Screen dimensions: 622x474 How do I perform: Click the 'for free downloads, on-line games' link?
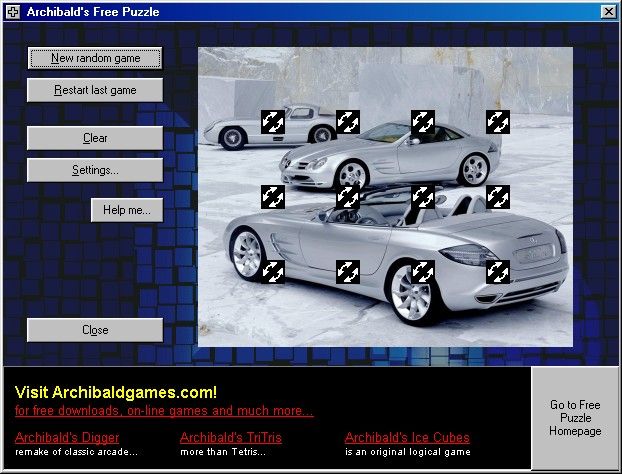164,410
